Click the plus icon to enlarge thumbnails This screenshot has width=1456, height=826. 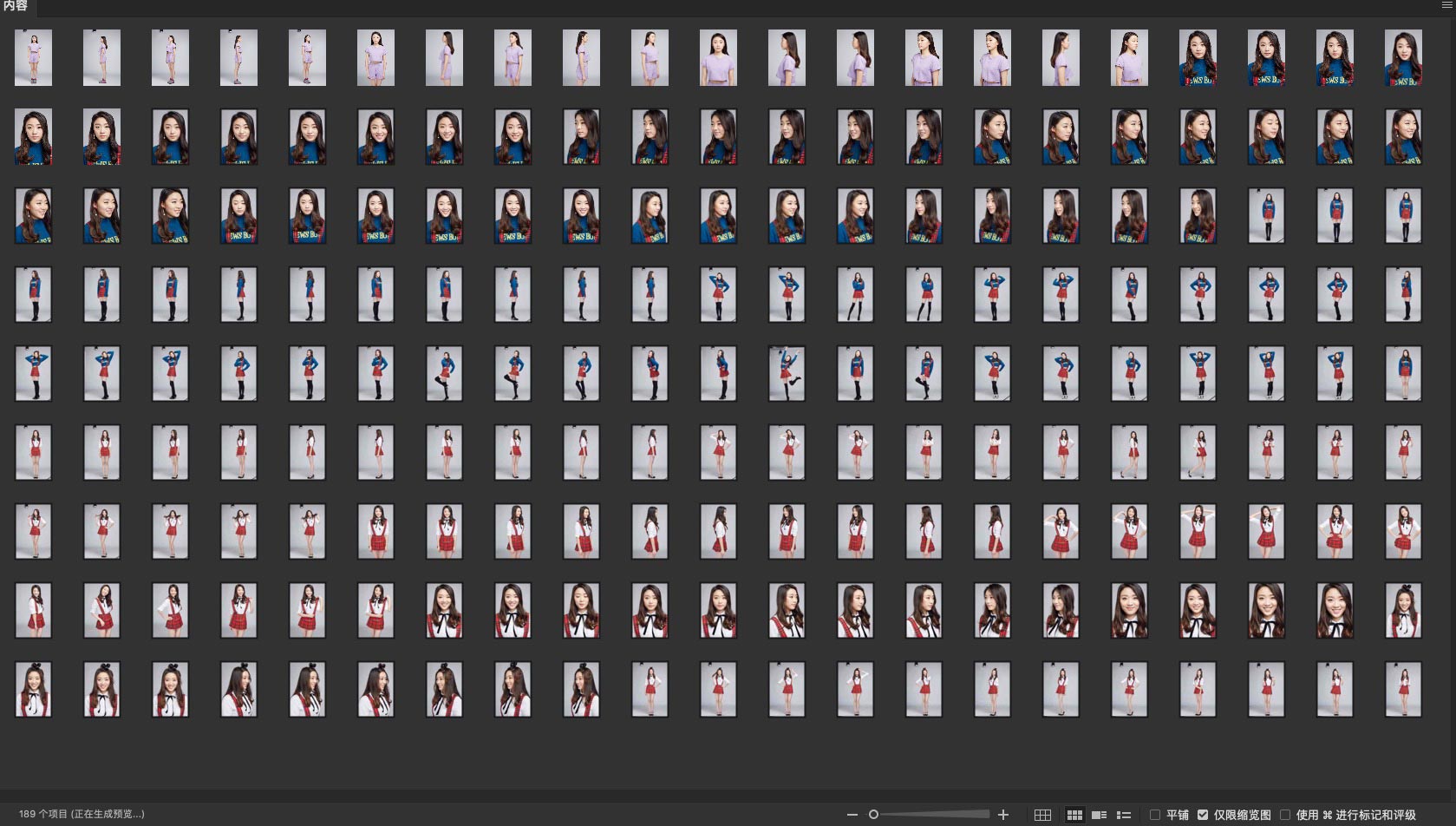click(1003, 815)
